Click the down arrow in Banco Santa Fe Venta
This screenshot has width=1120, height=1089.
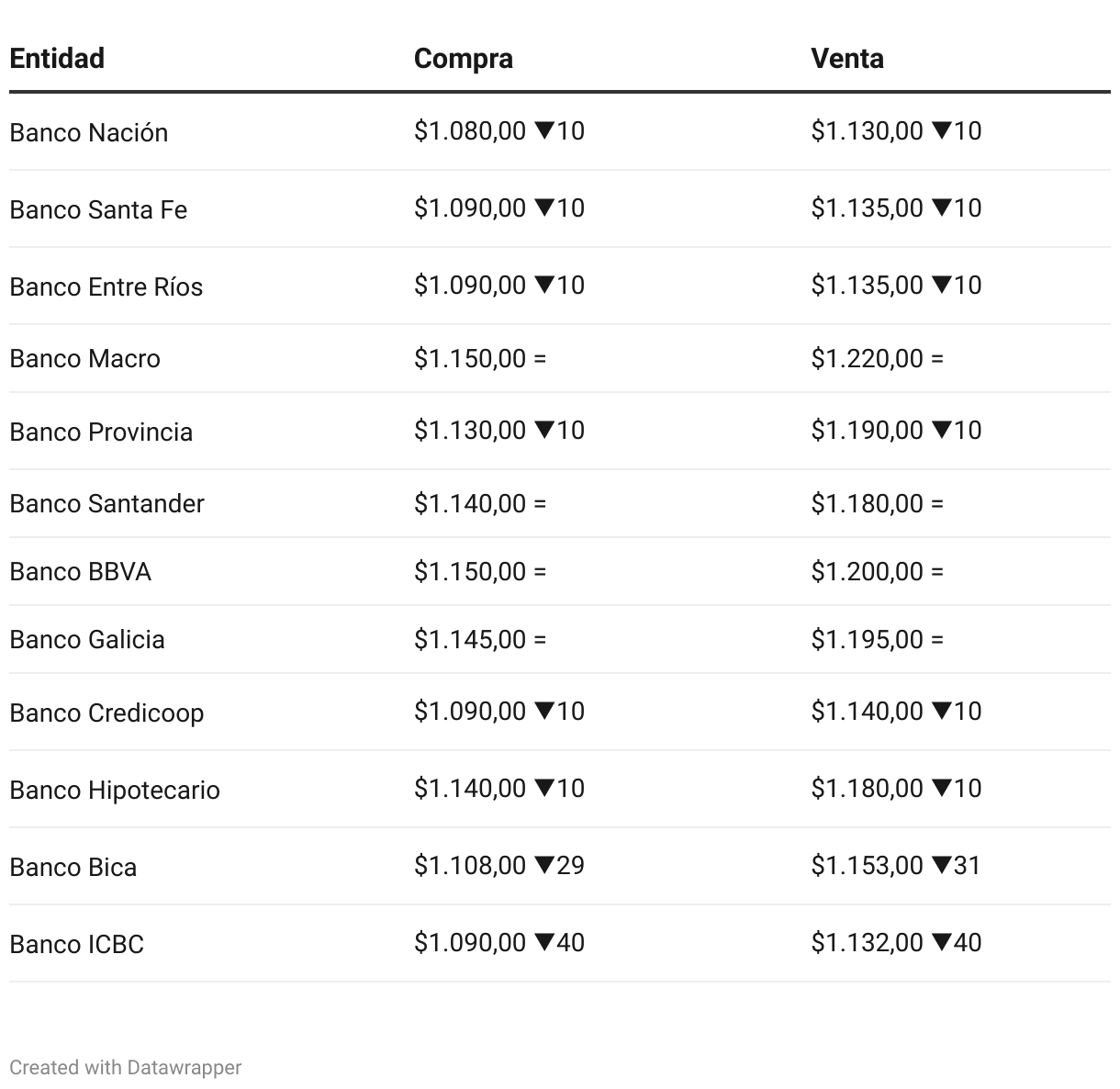tap(941, 208)
